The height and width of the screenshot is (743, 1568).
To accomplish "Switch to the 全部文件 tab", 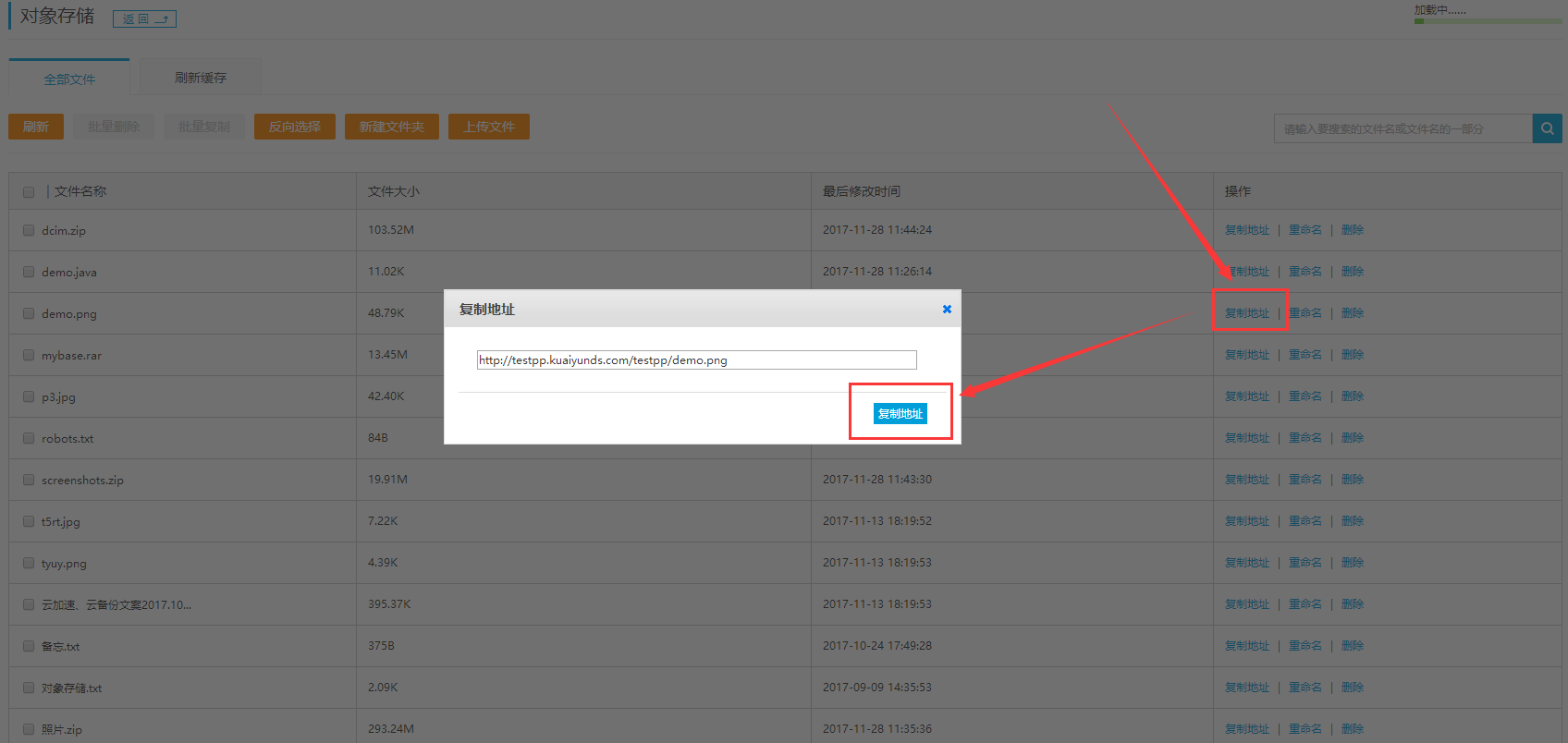I will click(69, 79).
